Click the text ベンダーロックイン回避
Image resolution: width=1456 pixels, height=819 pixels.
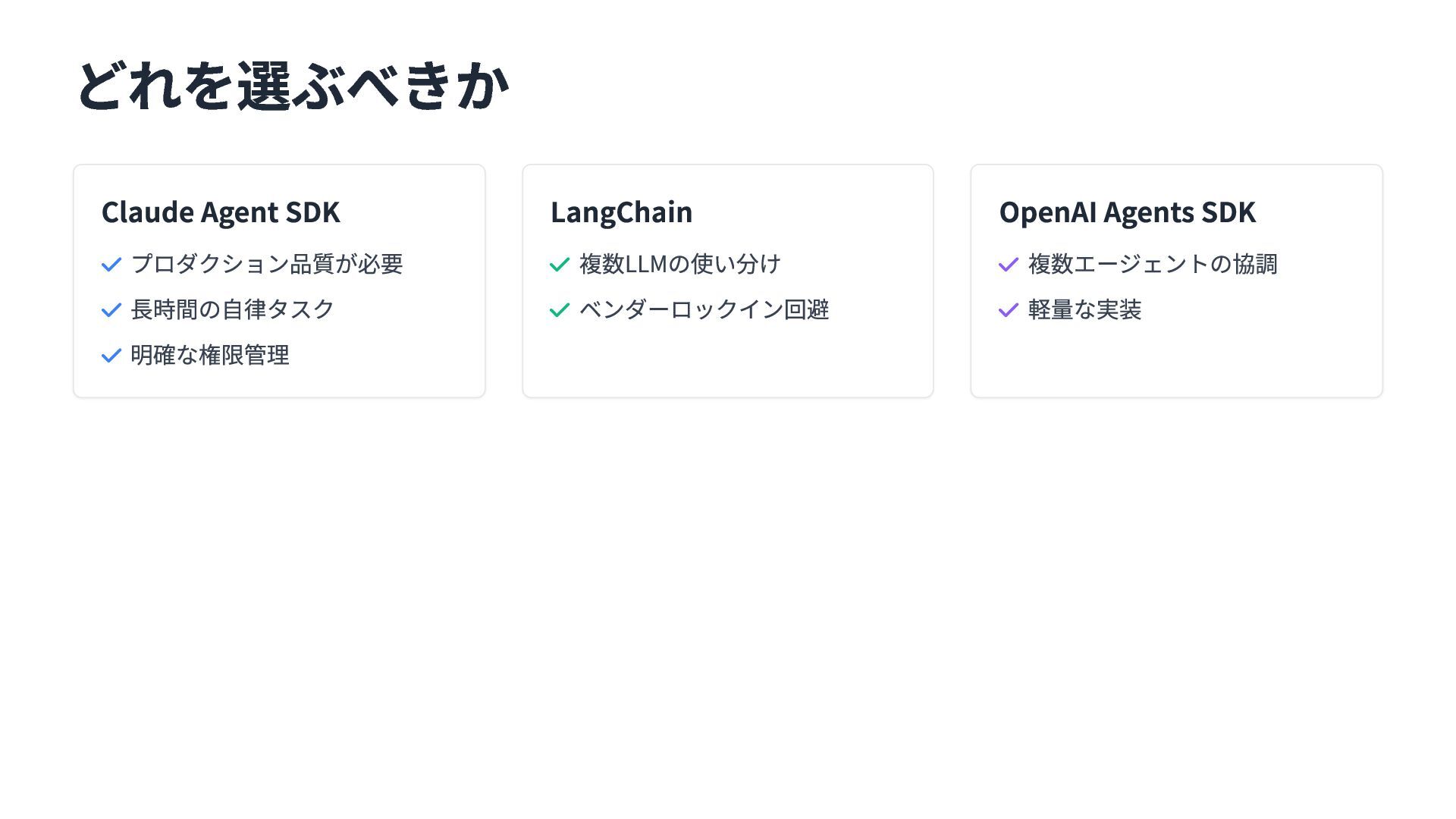click(x=704, y=309)
